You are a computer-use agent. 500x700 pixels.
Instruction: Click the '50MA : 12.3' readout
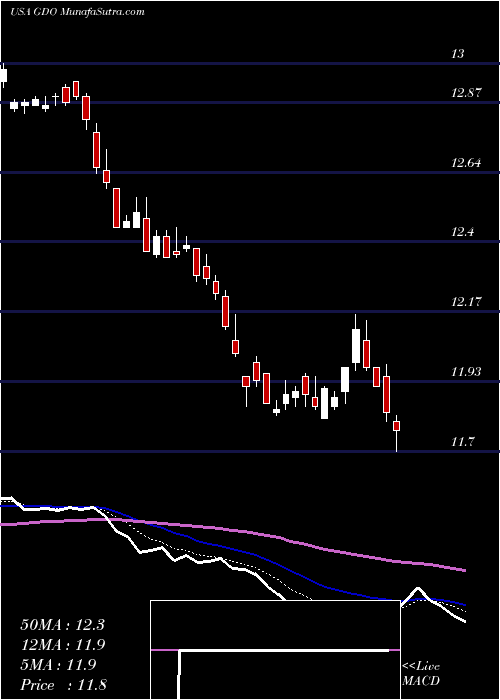click(x=62, y=625)
